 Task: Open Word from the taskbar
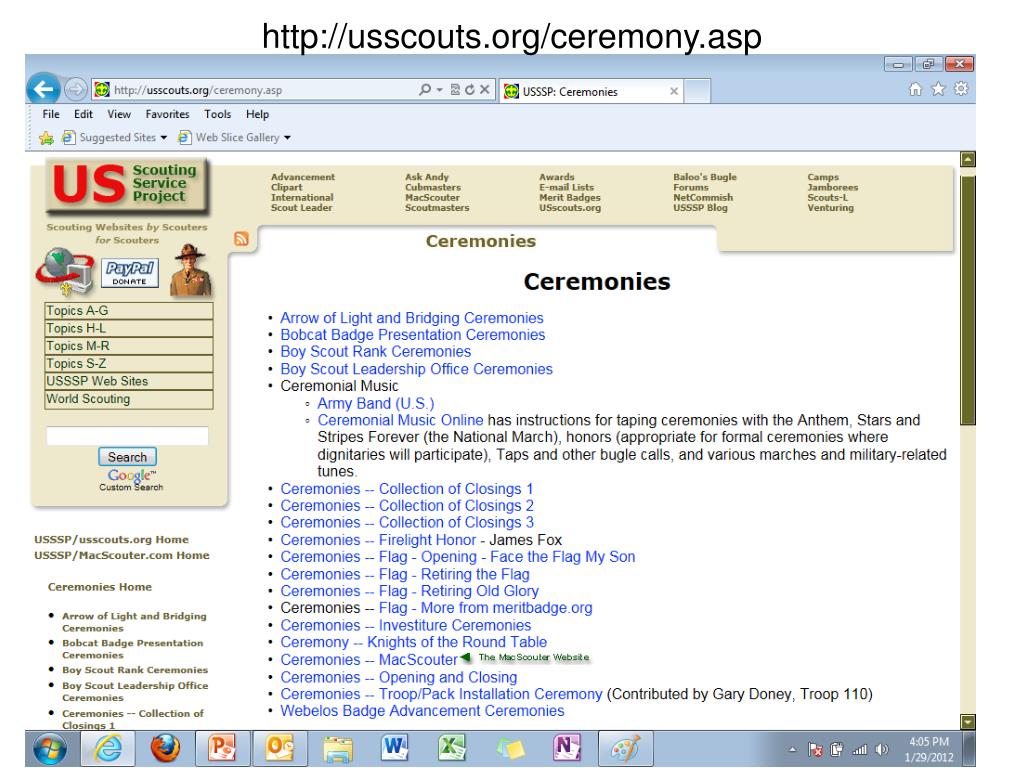point(394,748)
